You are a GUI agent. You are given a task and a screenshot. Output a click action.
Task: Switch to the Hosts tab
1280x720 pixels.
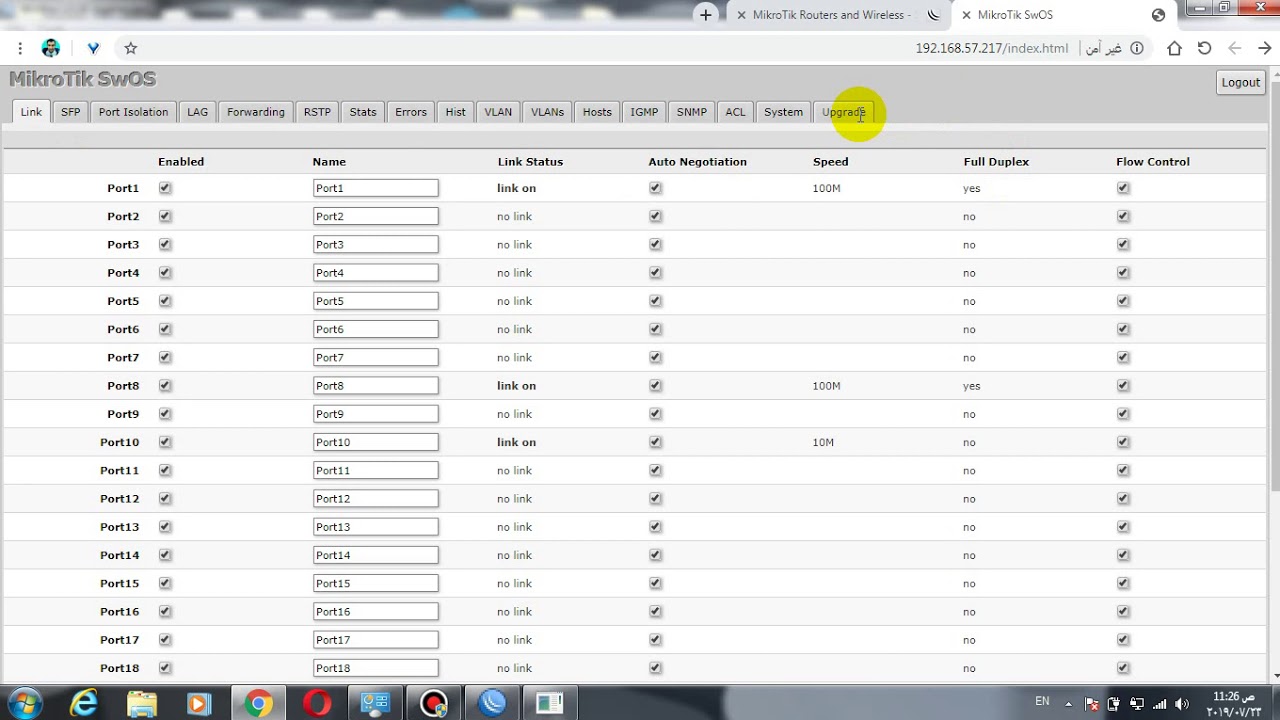click(x=597, y=112)
